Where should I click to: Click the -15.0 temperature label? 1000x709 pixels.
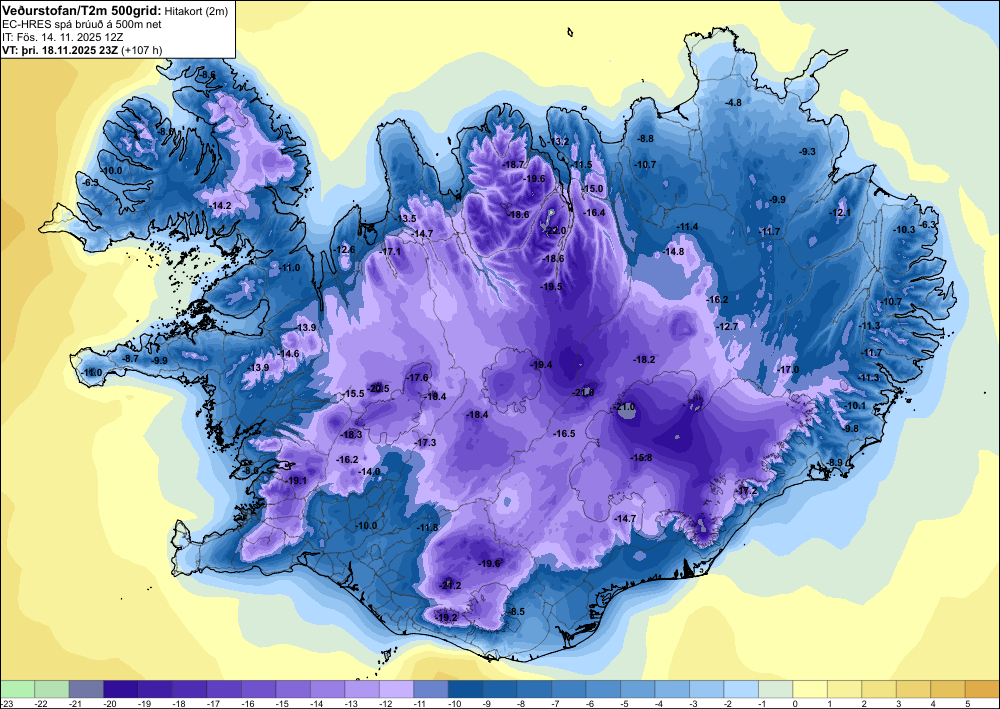(x=592, y=189)
